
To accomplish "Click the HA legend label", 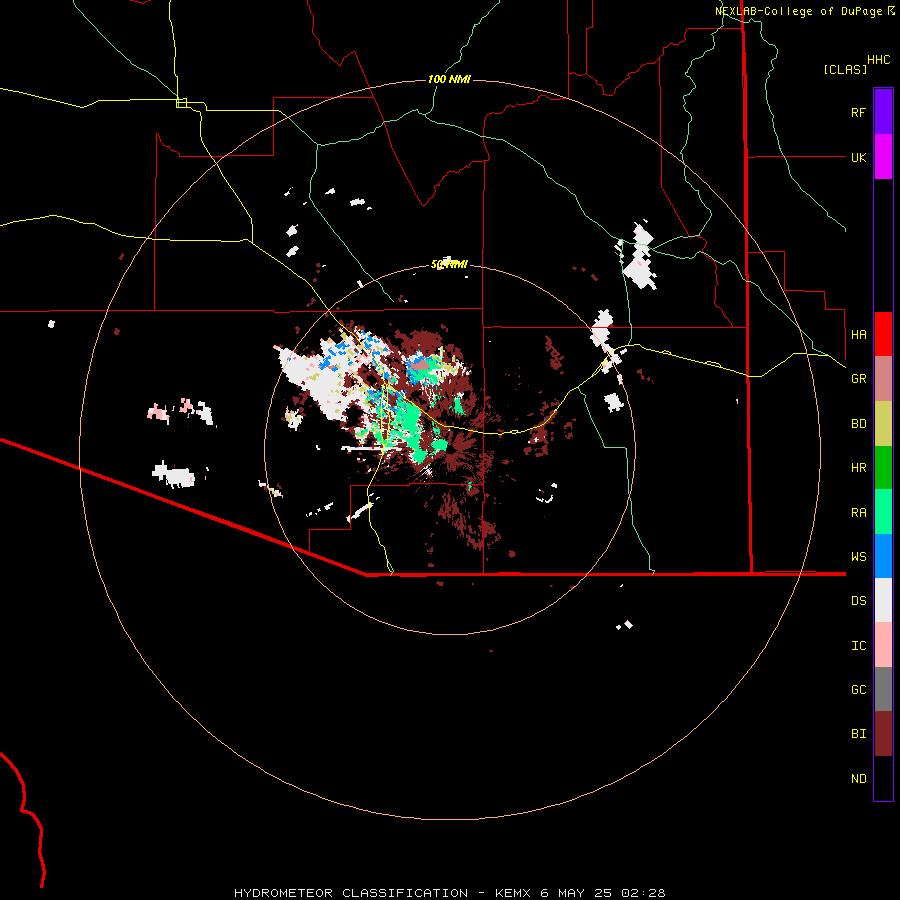I will click(858, 335).
